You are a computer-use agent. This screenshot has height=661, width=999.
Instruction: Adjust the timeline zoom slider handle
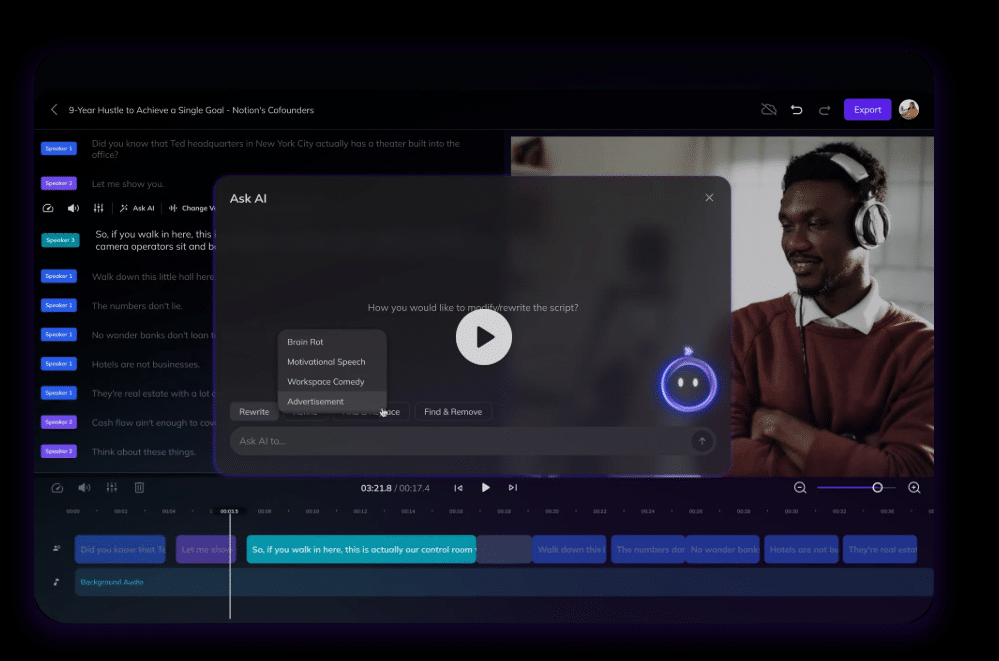point(877,488)
